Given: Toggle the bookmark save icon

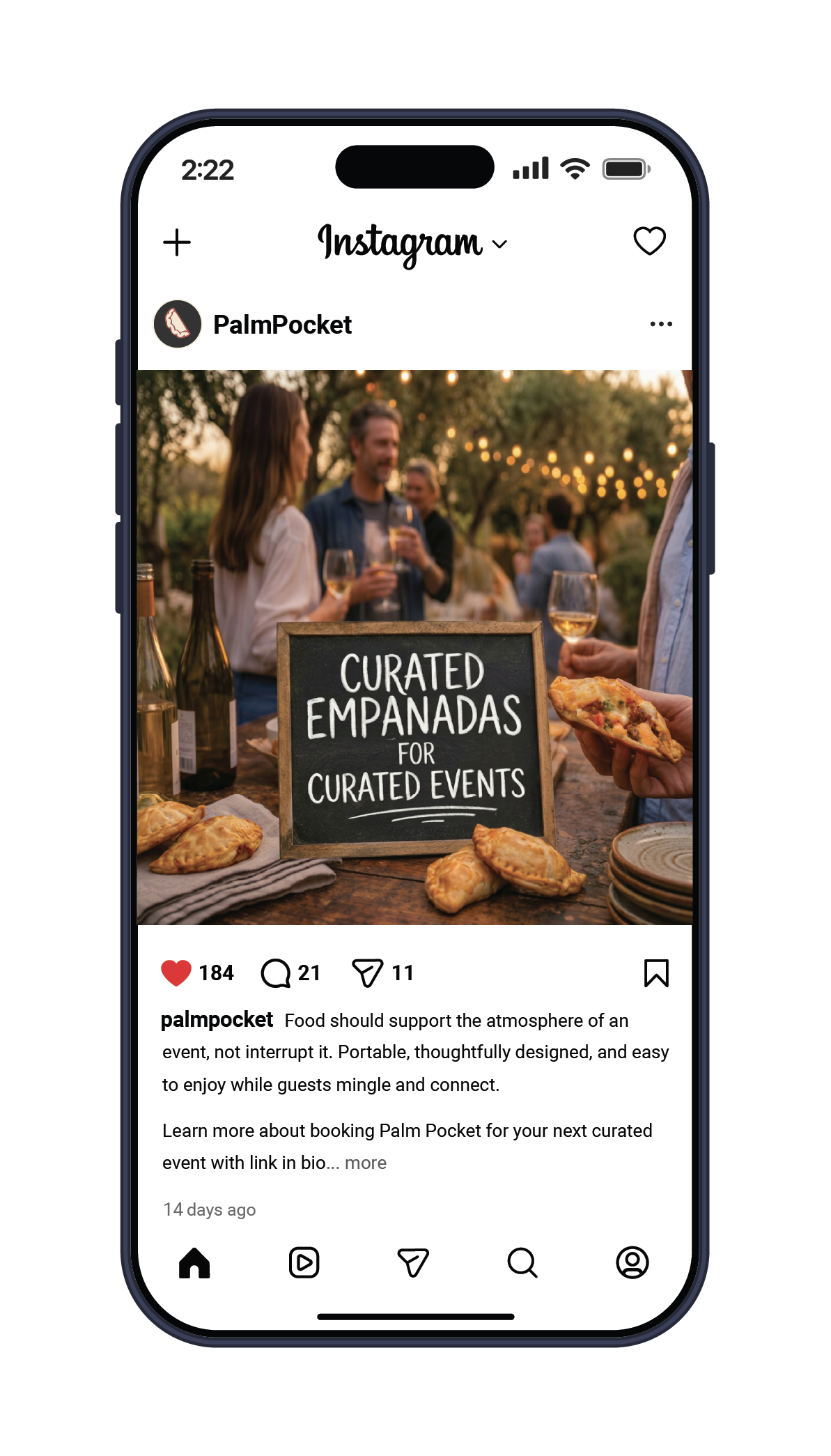Looking at the screenshot, I should 656,973.
